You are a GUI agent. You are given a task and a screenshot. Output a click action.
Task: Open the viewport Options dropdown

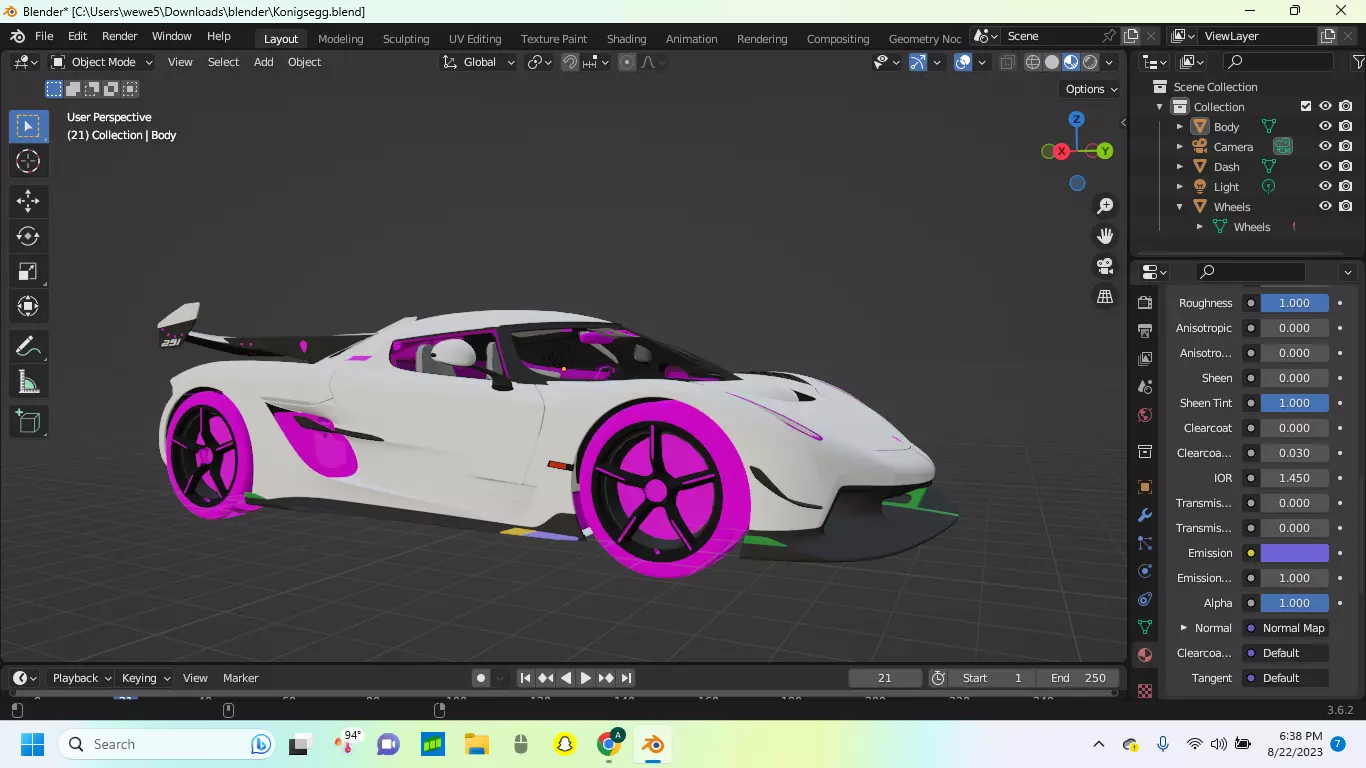[x=1091, y=89]
